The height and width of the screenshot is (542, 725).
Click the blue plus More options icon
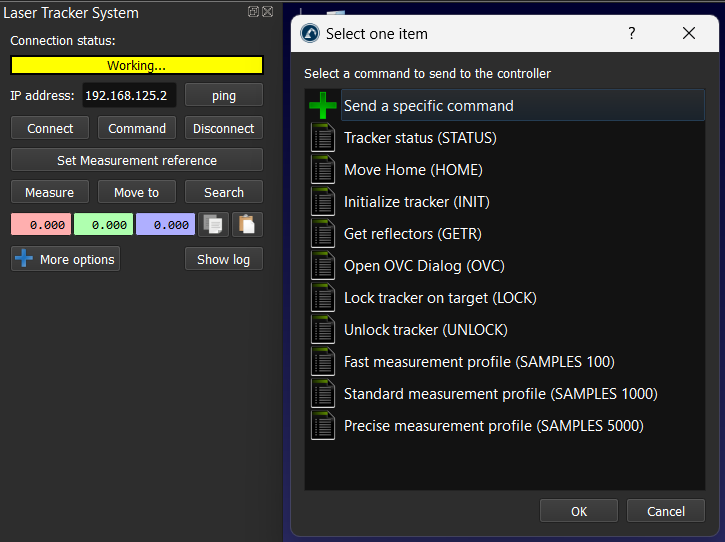23,259
